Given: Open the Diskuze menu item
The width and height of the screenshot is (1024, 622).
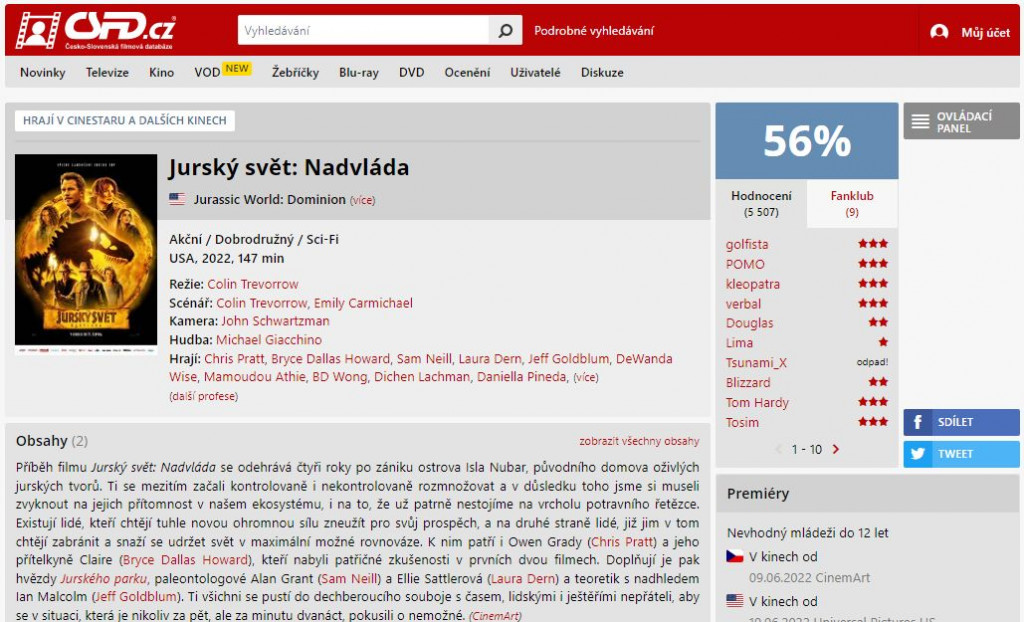Looking at the screenshot, I should pyautogui.click(x=602, y=73).
